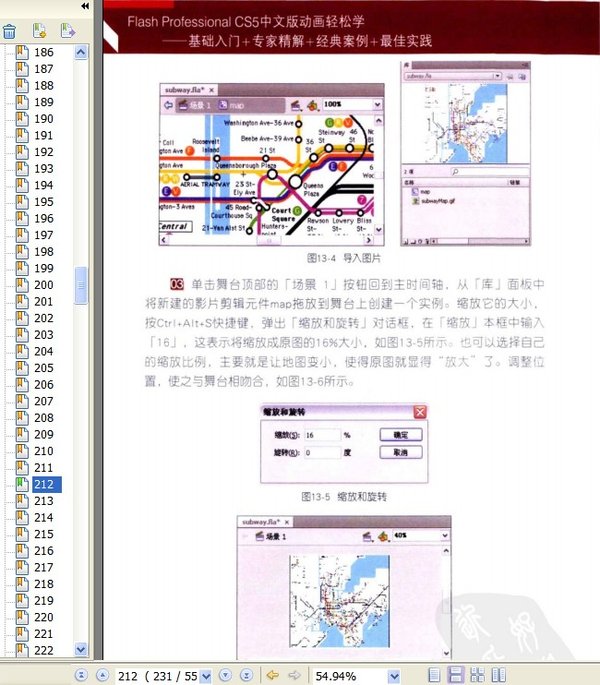Click the bookmark list scroll-up arrow
This screenshot has width=600, height=685.
point(81,52)
